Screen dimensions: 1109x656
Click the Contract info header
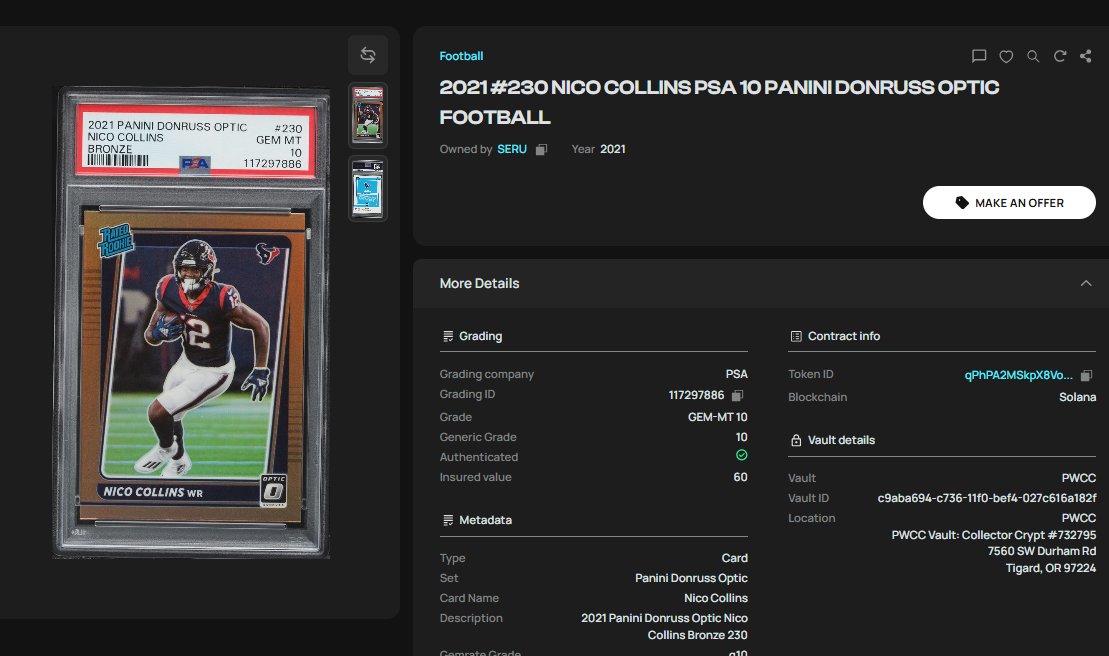coord(844,336)
